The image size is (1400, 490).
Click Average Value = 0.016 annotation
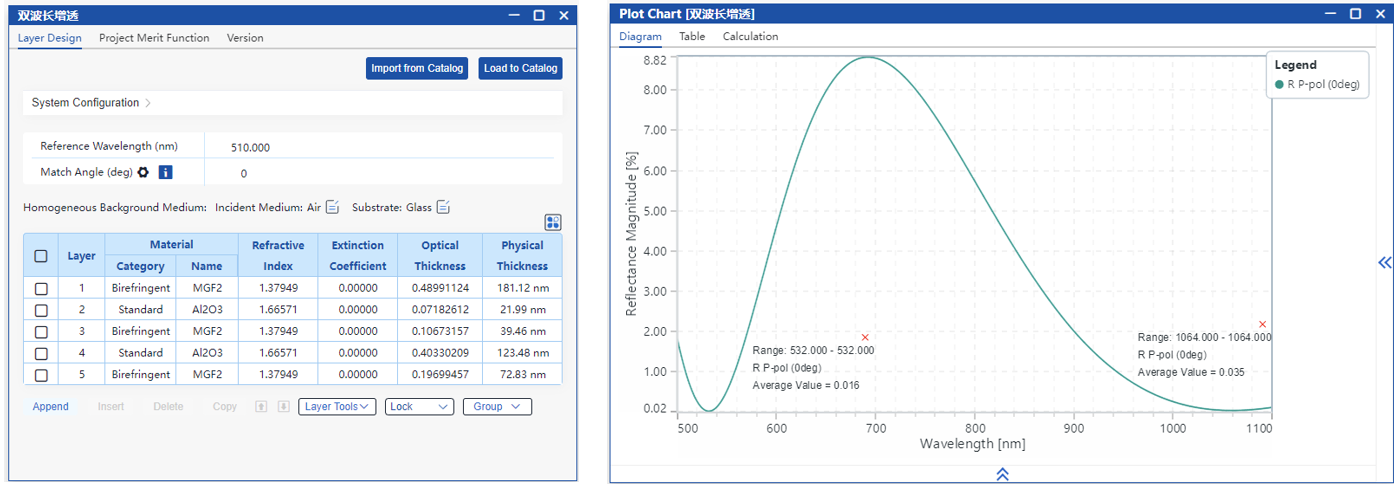click(806, 385)
